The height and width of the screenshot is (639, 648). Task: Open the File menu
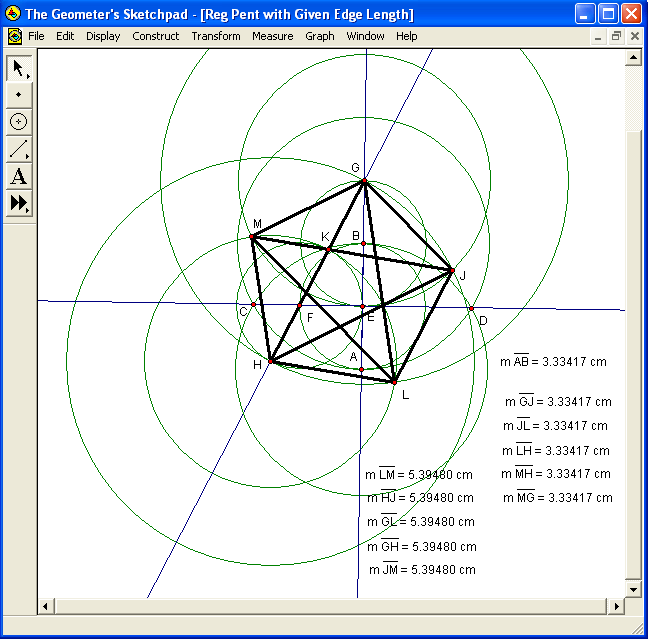pos(36,36)
